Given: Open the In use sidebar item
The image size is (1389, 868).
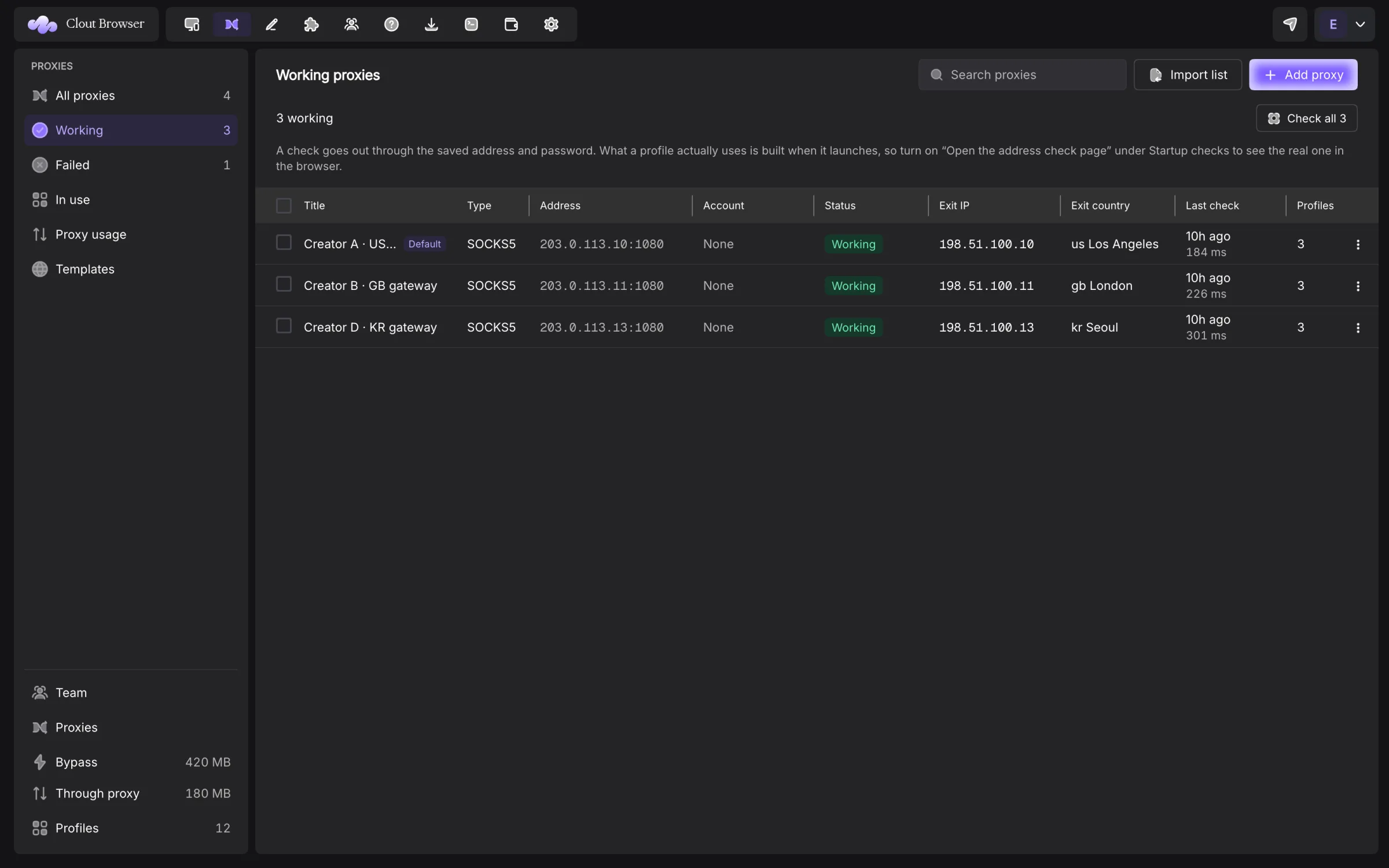Looking at the screenshot, I should click(131, 200).
